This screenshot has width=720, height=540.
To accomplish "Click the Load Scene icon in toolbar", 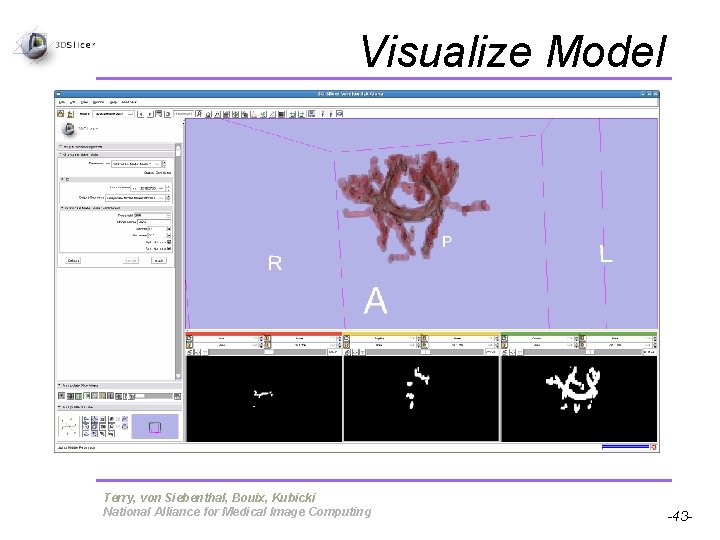I will [61, 113].
